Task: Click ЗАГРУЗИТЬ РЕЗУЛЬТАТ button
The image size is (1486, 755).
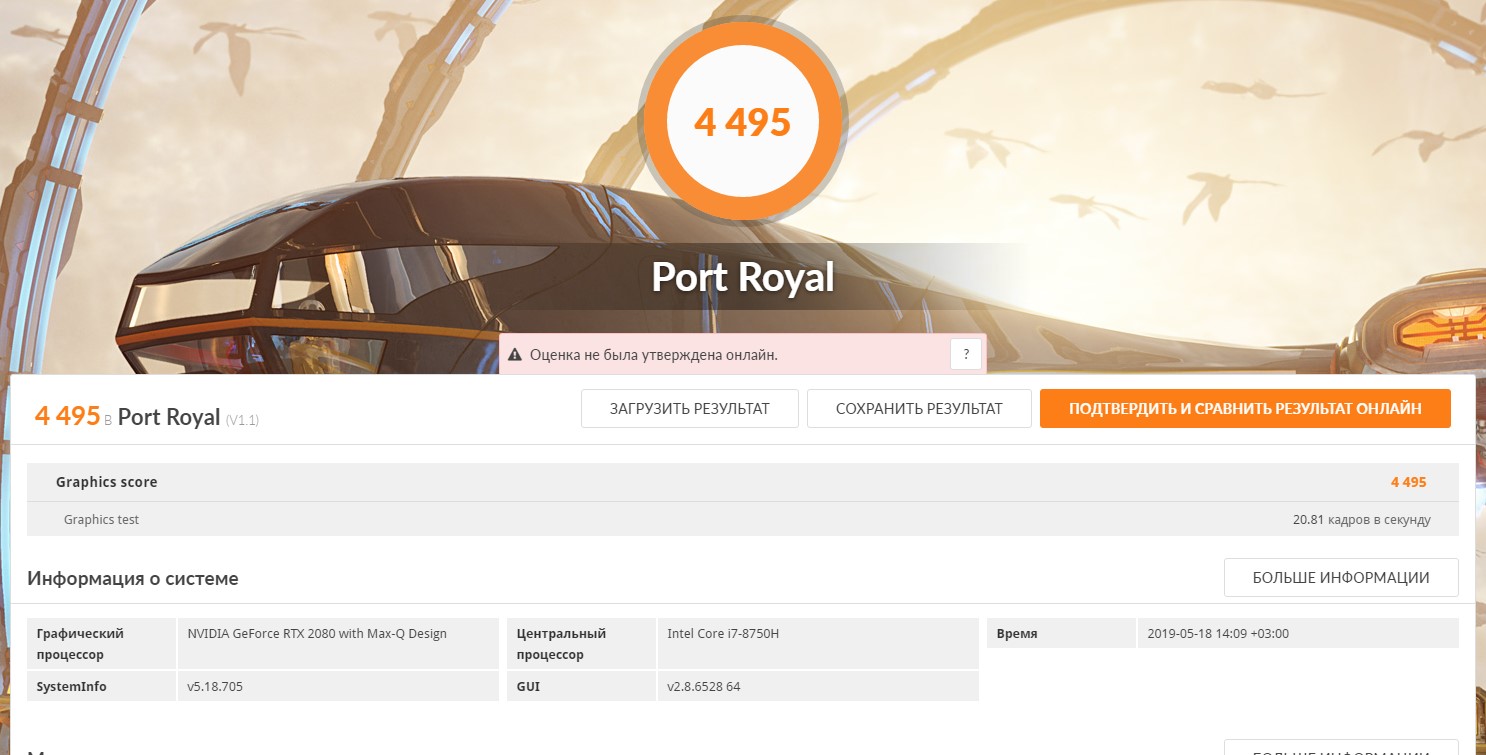Action: tap(689, 408)
